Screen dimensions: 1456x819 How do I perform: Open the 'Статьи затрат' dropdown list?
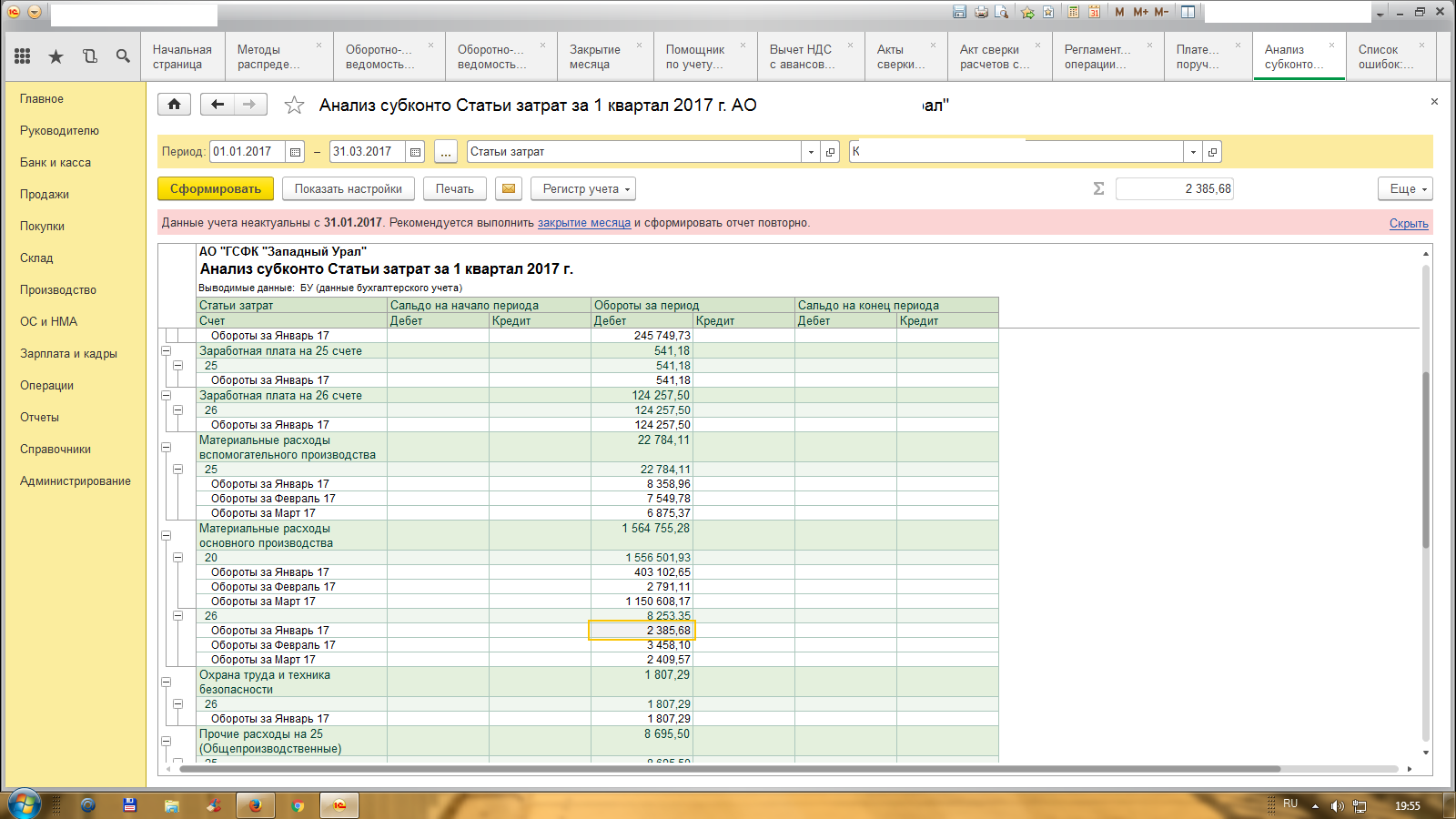coord(811,152)
